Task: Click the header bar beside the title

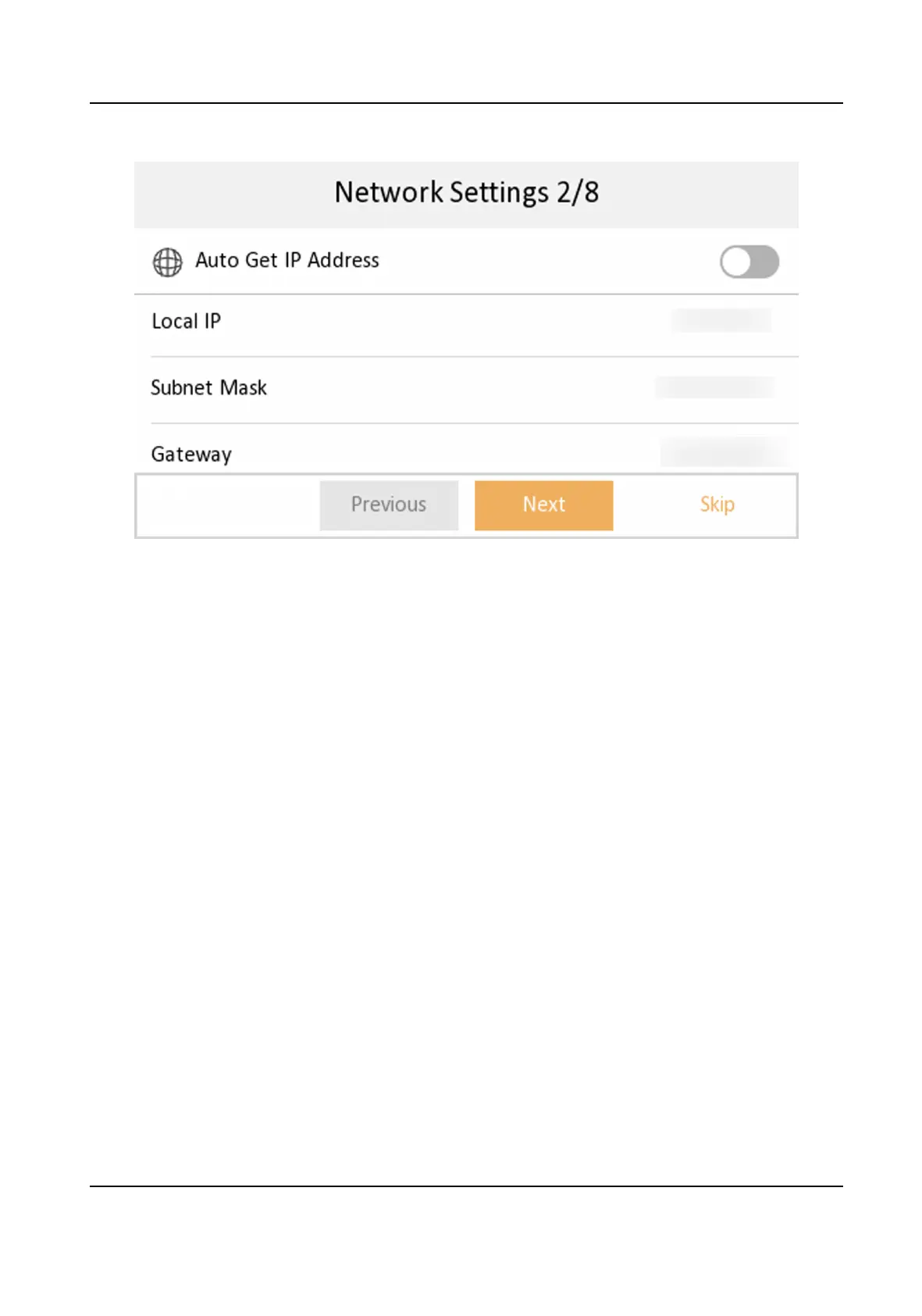Action: (x=234, y=194)
